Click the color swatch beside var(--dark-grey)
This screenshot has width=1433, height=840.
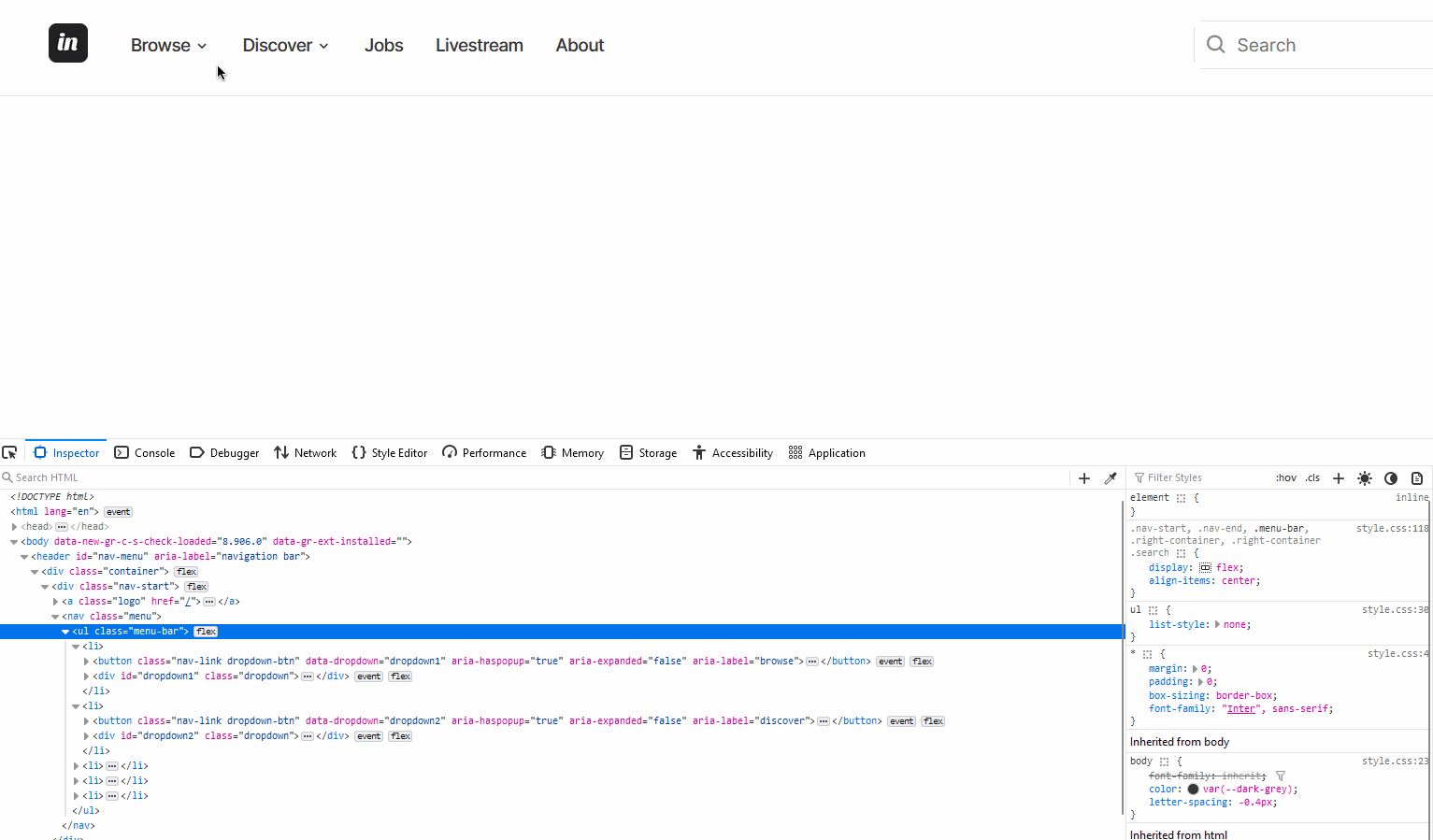pyautogui.click(x=1193, y=789)
